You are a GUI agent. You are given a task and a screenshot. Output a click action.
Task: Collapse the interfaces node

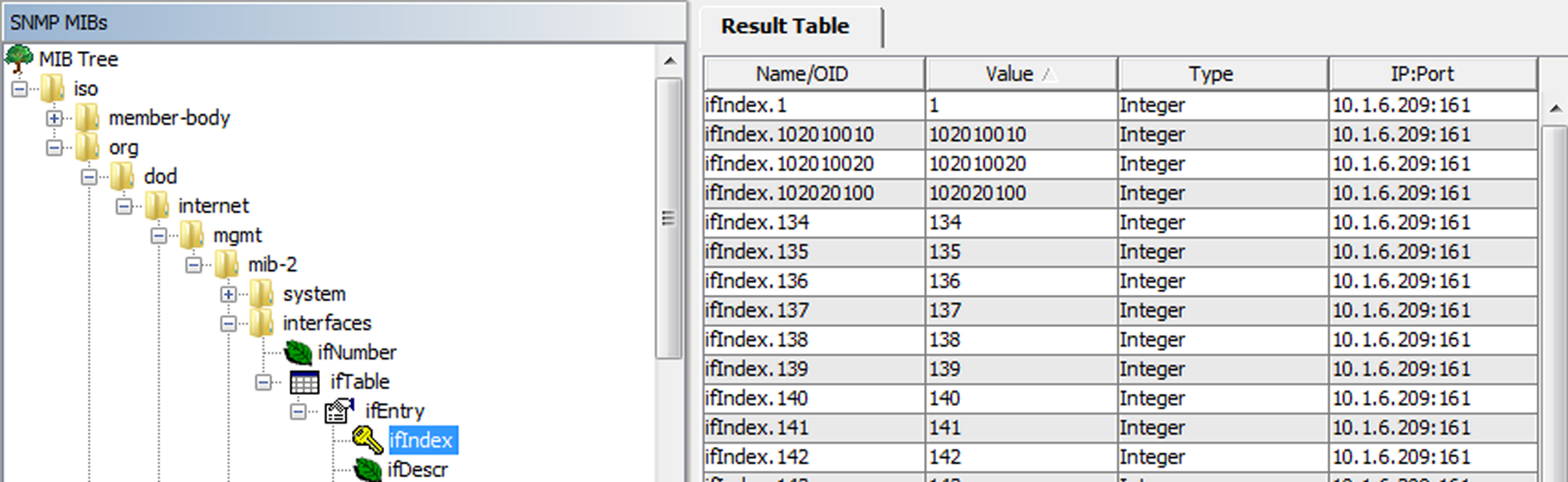click(x=228, y=324)
